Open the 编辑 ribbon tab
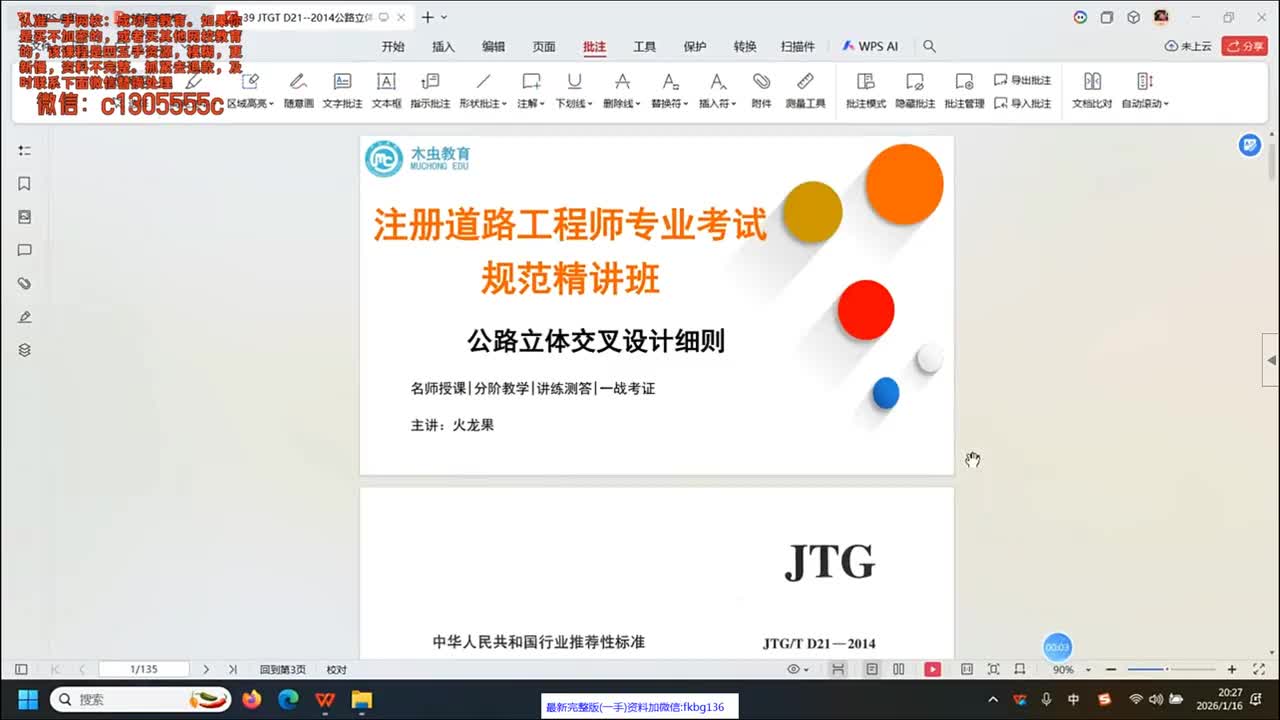The height and width of the screenshot is (720, 1280). point(493,46)
